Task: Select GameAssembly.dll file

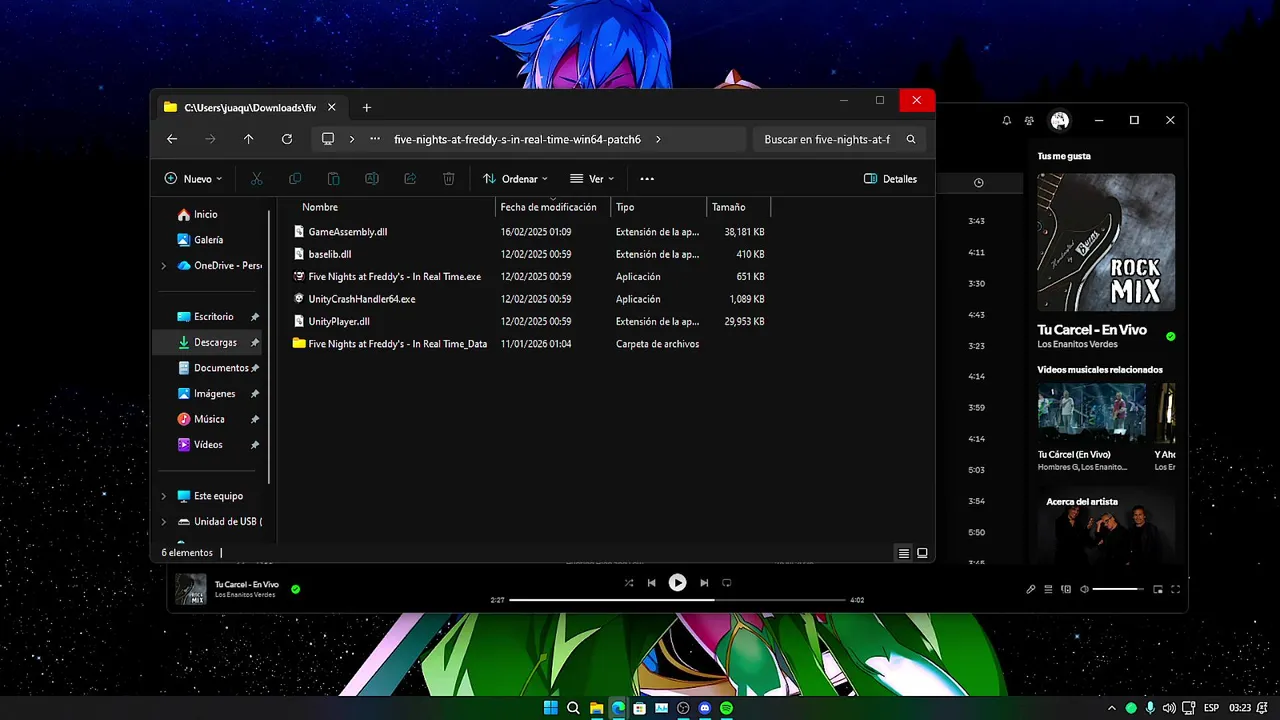Action: point(347,232)
